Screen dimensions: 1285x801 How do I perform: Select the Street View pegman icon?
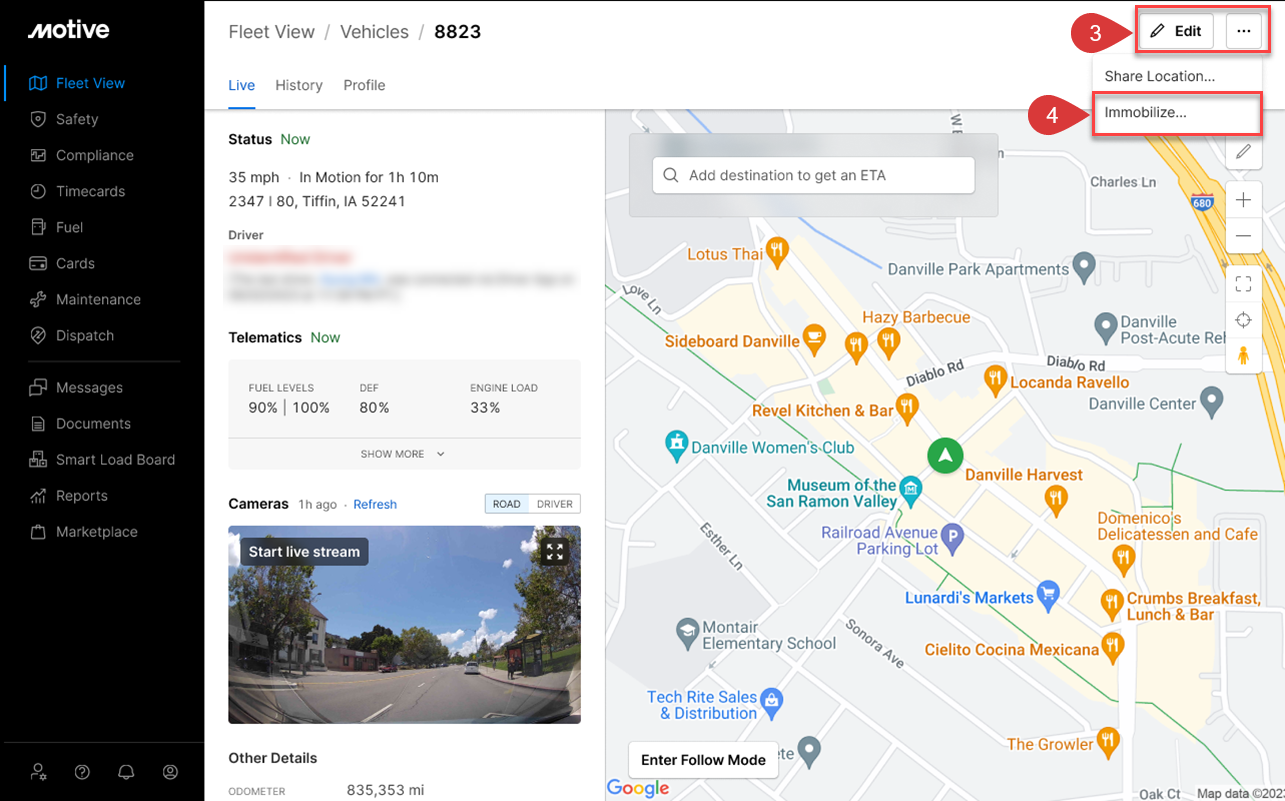pyautogui.click(x=1243, y=355)
